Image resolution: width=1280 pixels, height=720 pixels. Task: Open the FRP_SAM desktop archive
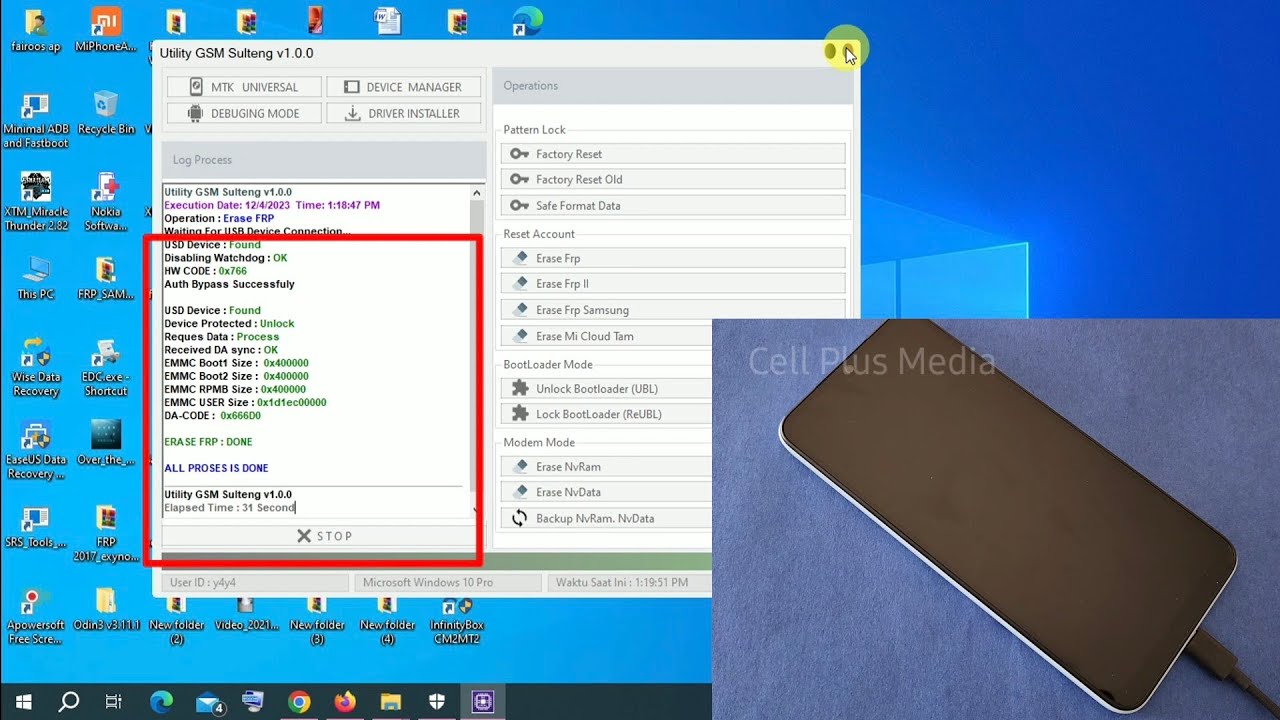(x=106, y=279)
